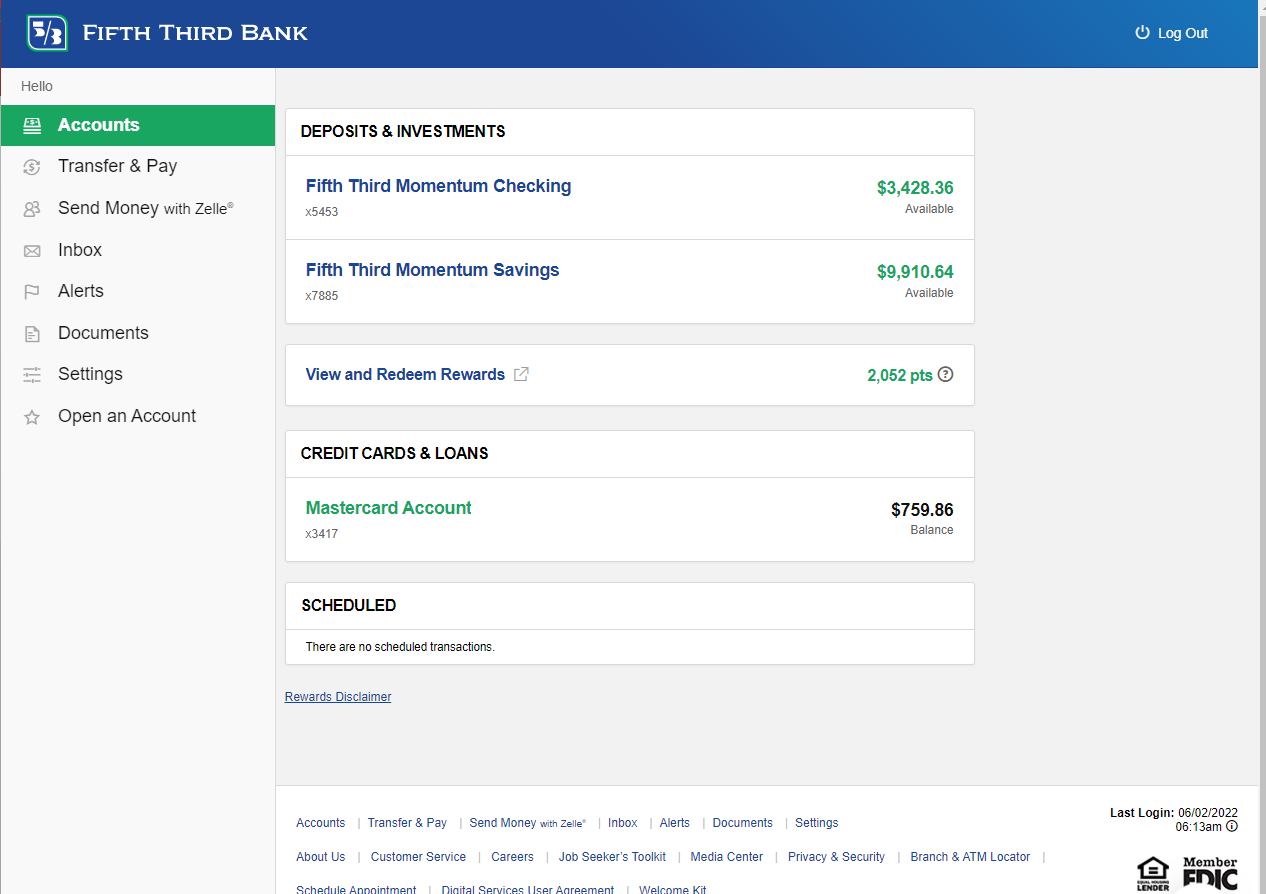1266x894 pixels.
Task: Click the Alerts flag icon
Action: [x=32, y=292]
